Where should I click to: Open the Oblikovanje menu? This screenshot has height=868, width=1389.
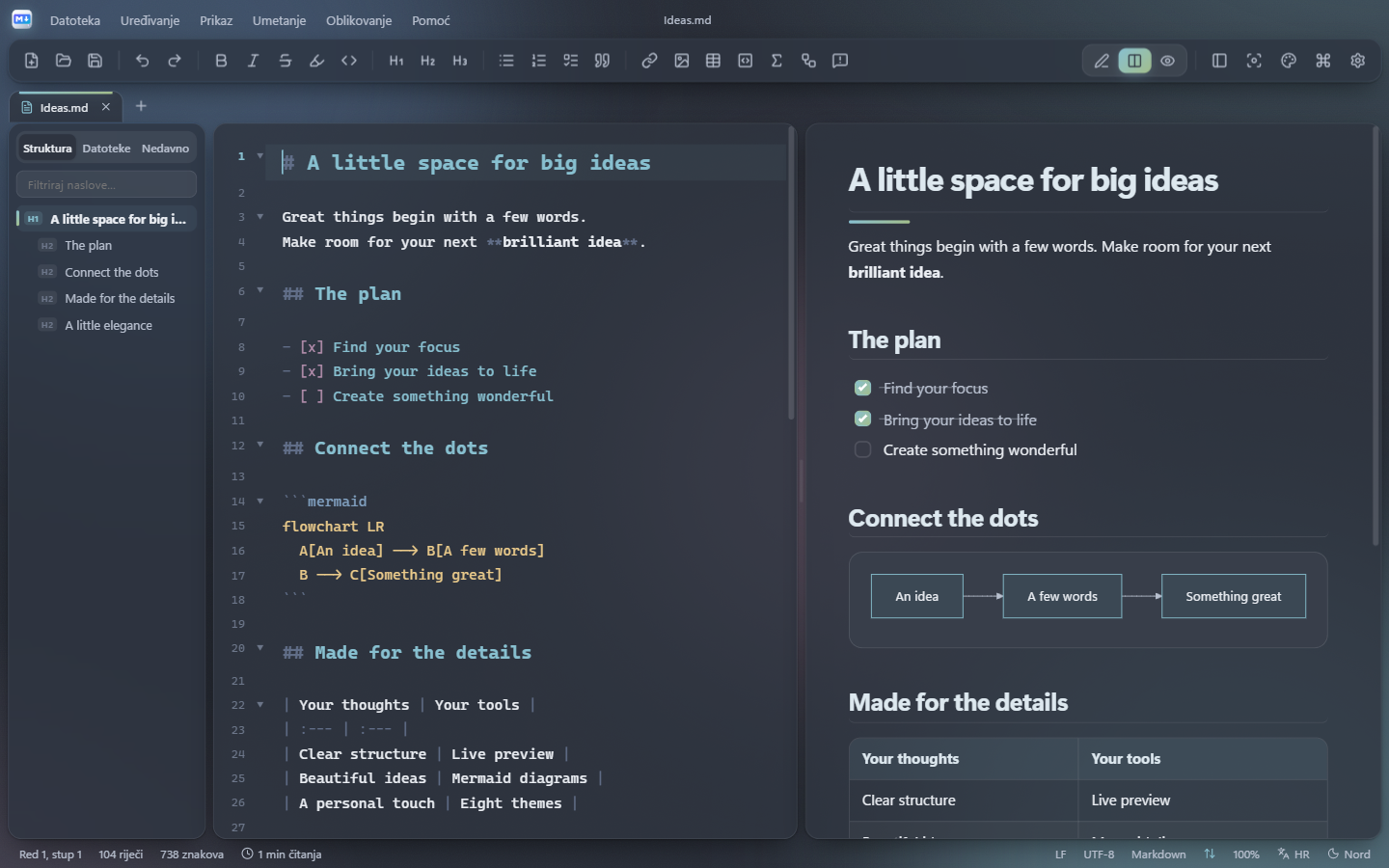tap(359, 20)
